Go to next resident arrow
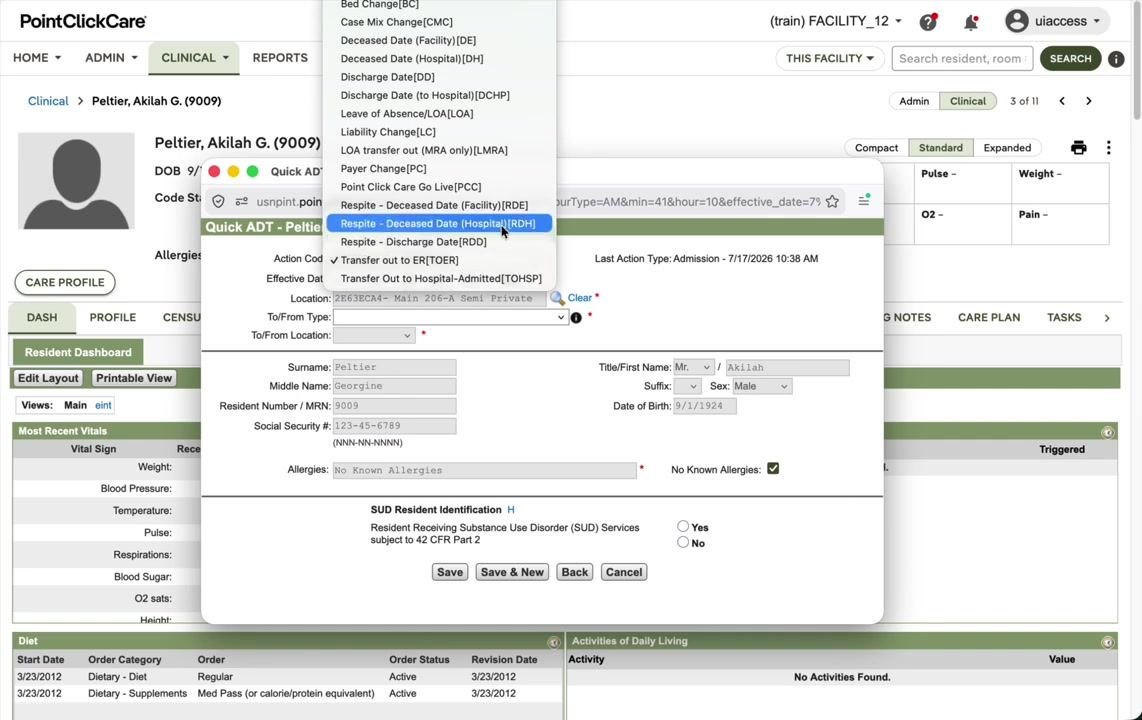Viewport: 1142px width, 720px height. 1089,101
